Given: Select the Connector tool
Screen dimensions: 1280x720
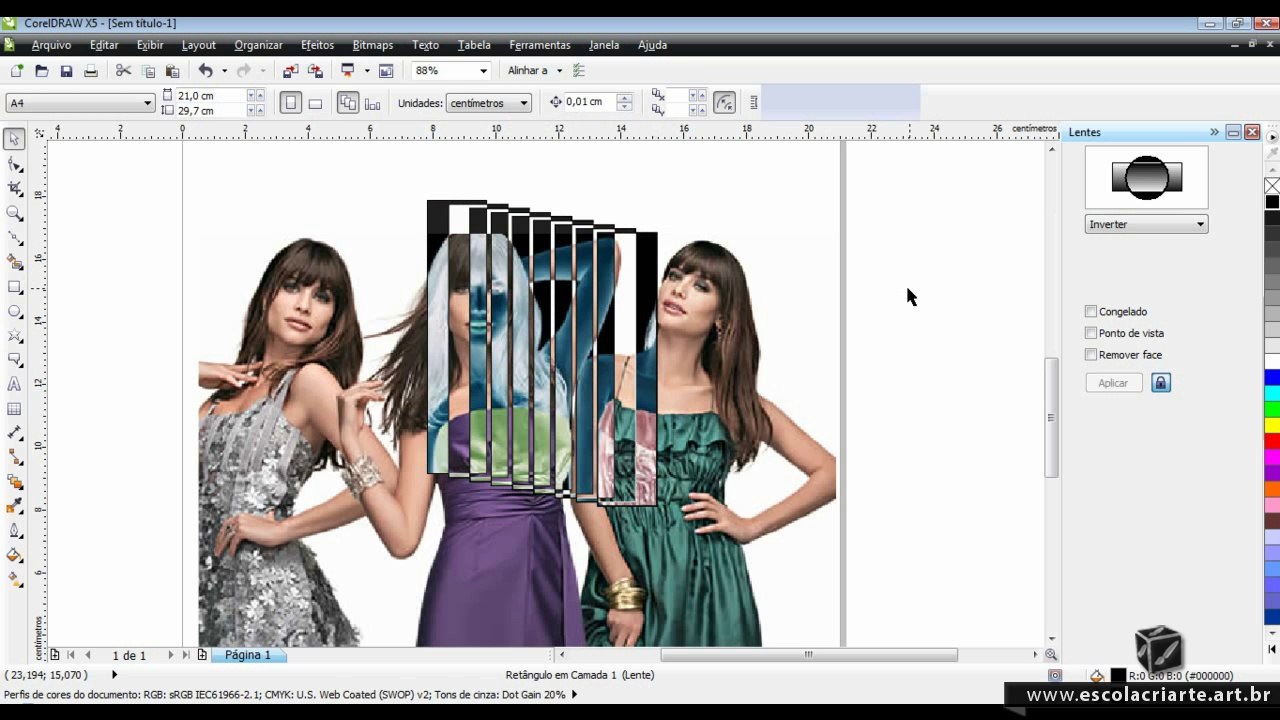Looking at the screenshot, I should coord(14,457).
